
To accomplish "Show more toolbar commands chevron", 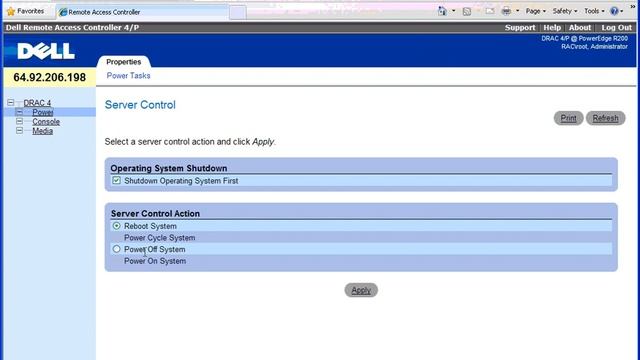I will coord(633,7).
